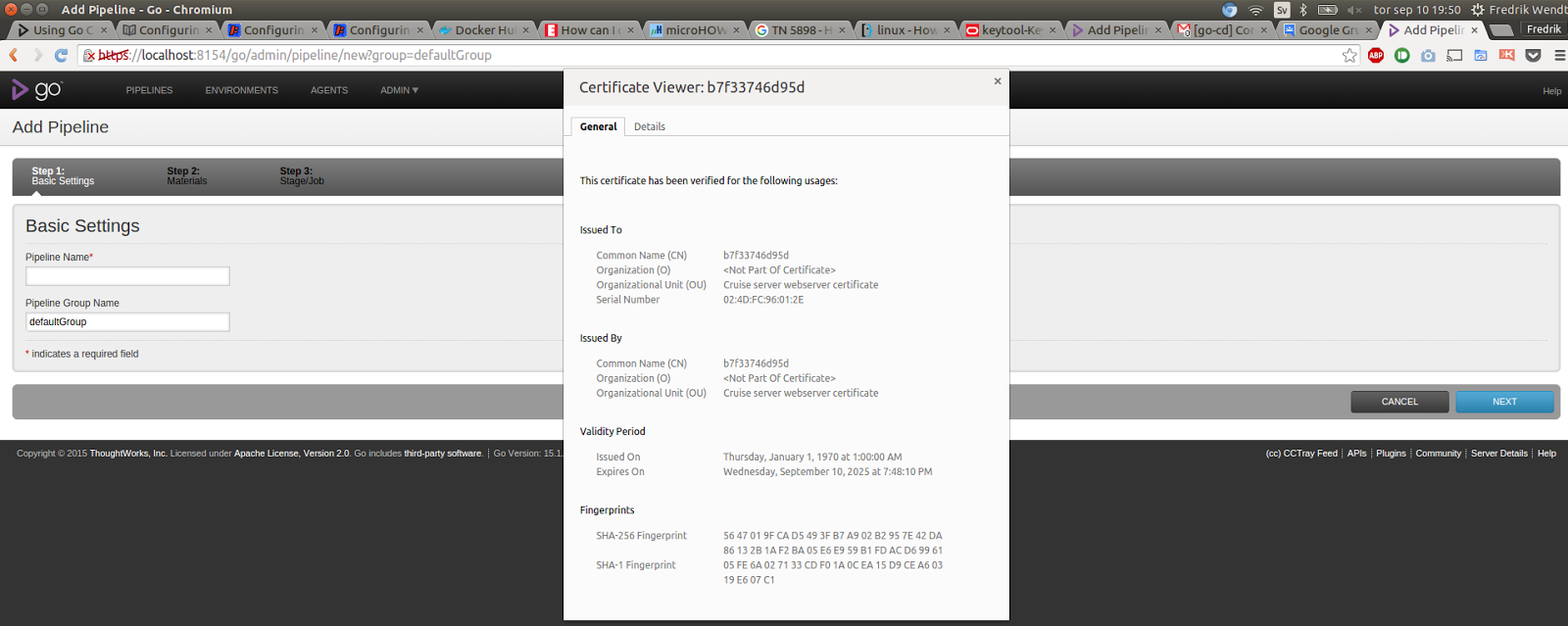Screen dimensions: 1568x626
Task: Open the PIPELINES menu item
Action: [149, 90]
